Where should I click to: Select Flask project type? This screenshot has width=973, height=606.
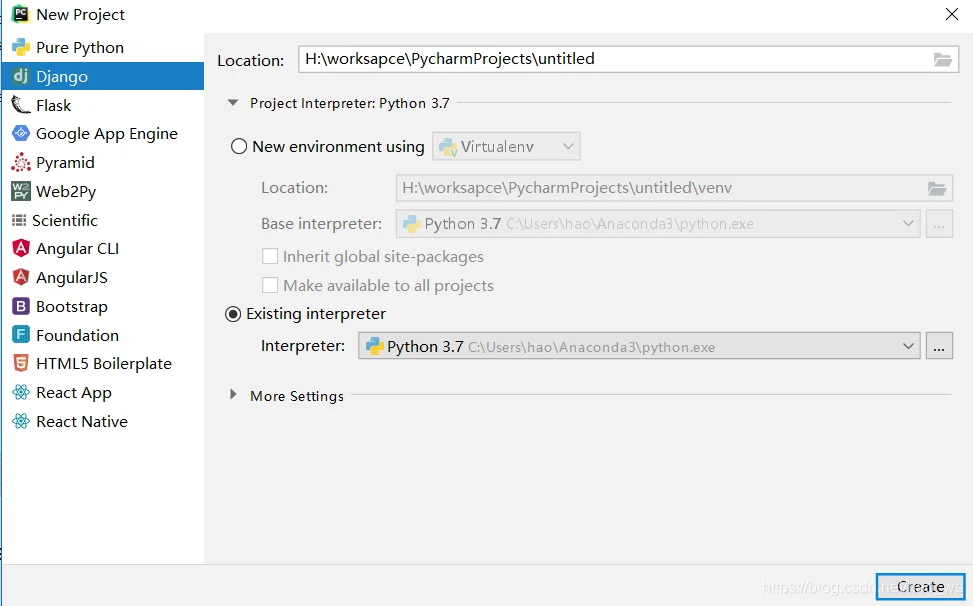53,105
